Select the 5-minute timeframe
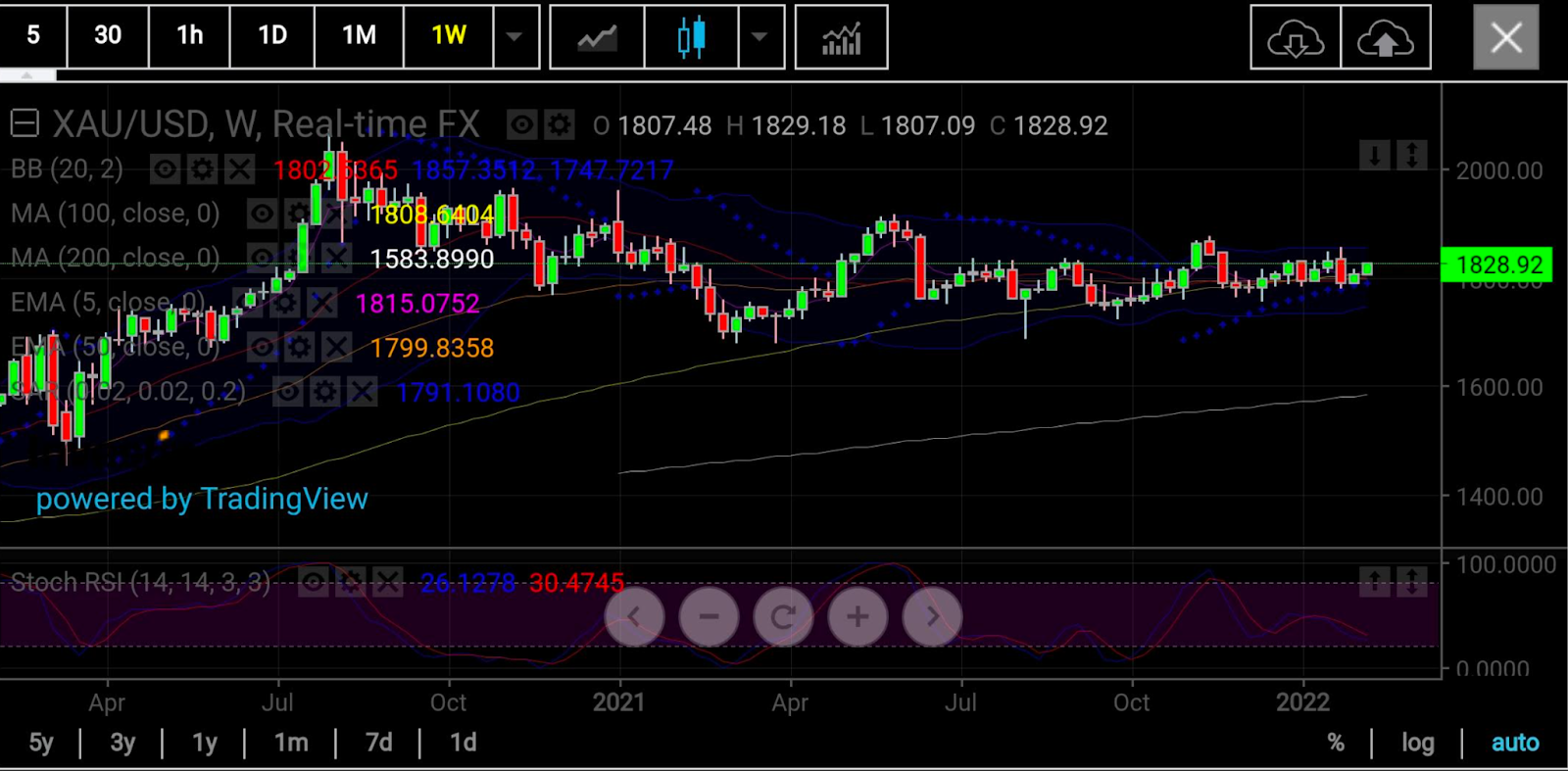This screenshot has height=771, width=1568. [33, 36]
